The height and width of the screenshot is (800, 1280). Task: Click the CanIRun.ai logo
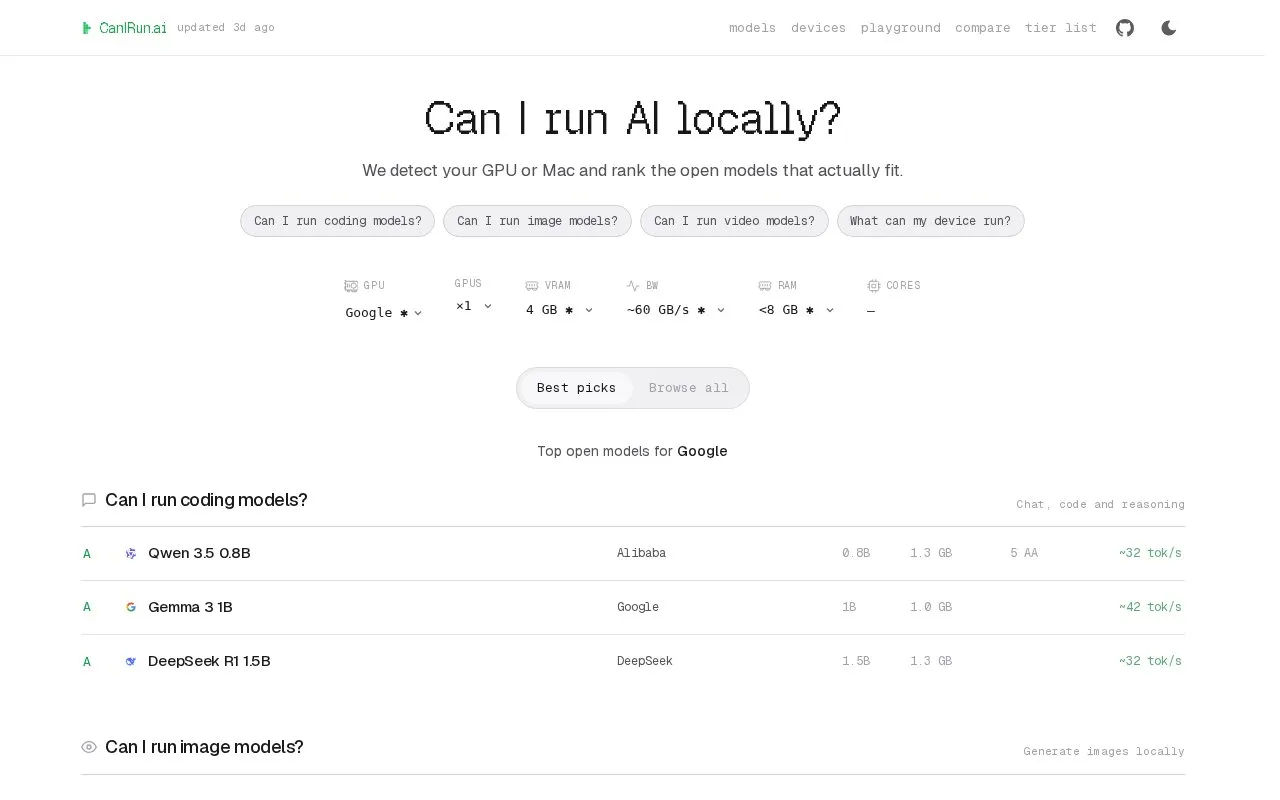124,28
